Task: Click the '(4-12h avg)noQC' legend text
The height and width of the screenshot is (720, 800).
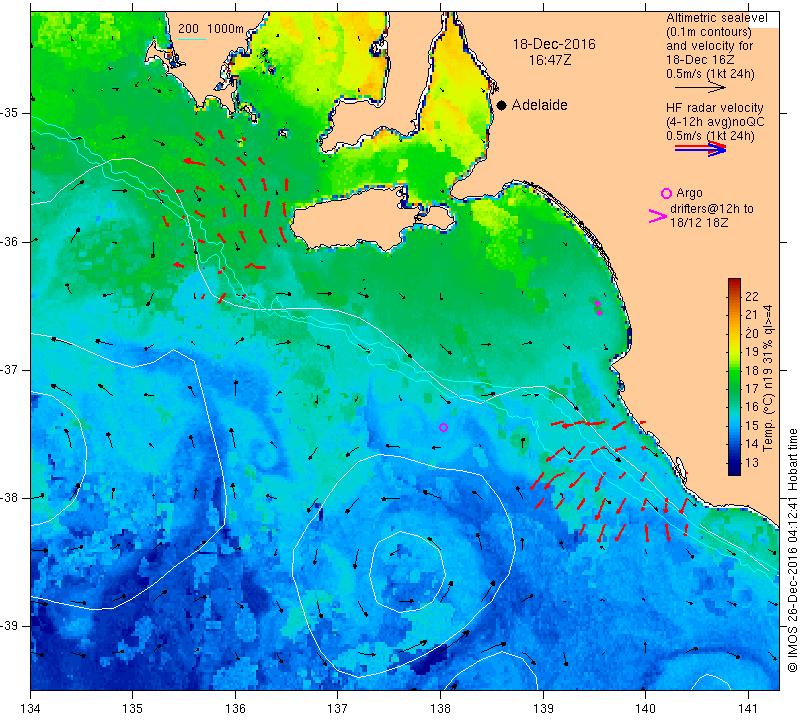Action: pos(715,122)
